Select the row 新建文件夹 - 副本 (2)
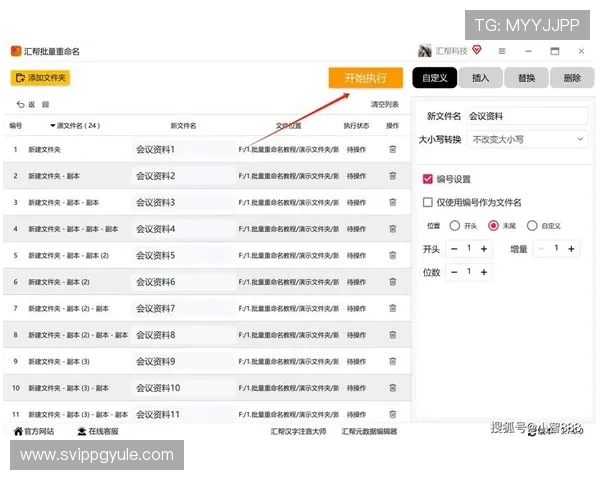Viewport: 600px width, 480px height. pos(207,282)
